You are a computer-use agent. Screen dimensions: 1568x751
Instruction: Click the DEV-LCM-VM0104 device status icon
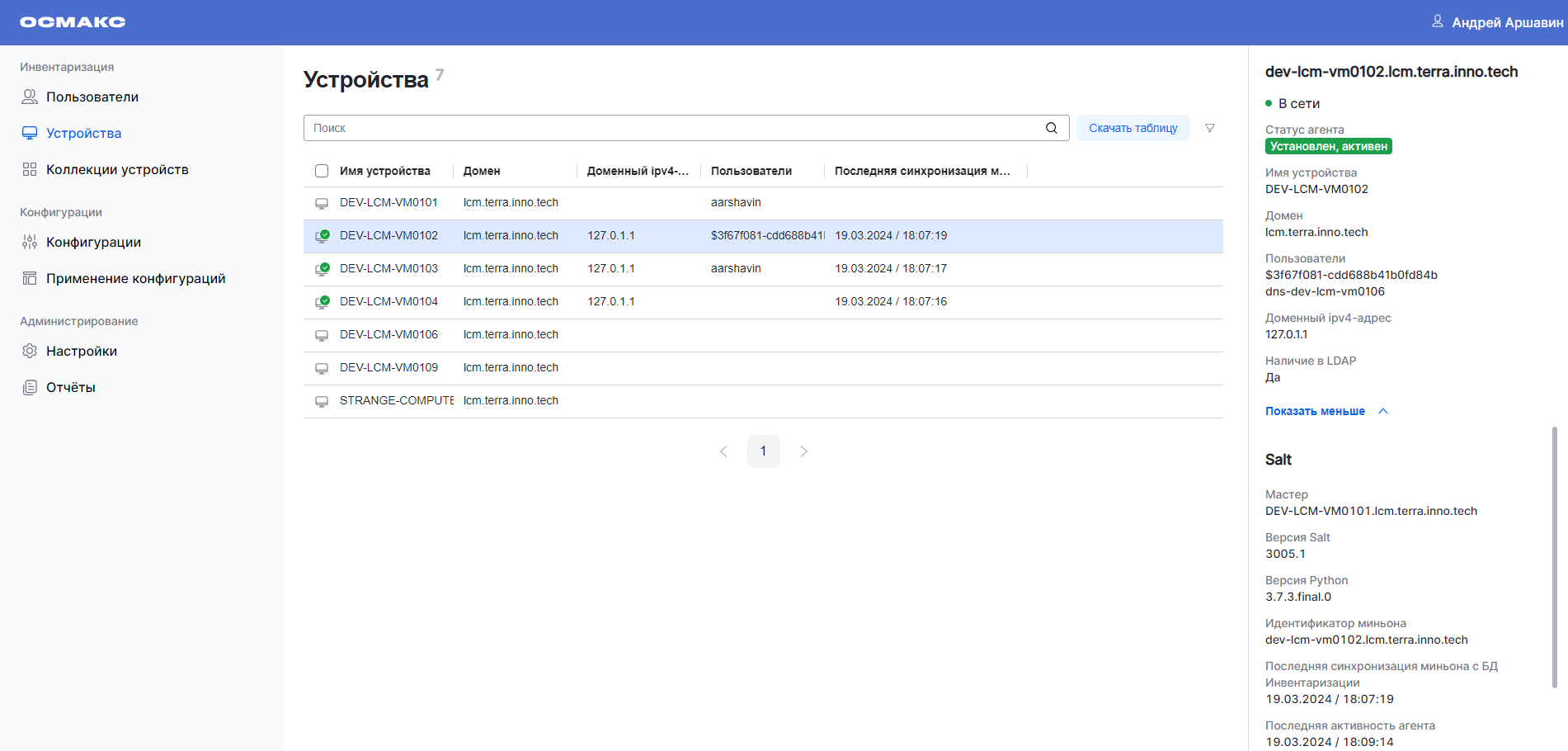point(322,302)
